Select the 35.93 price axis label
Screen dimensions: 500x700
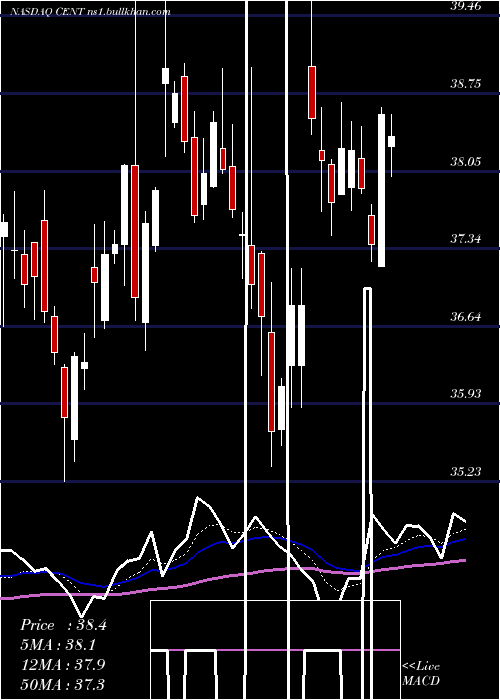click(x=465, y=393)
